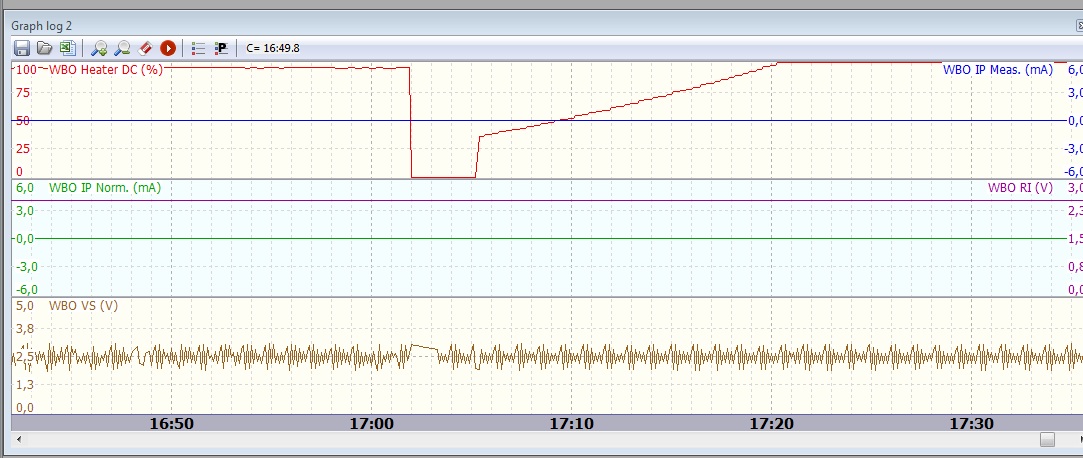Export the graph data to Excel
Image resolution: width=1083 pixels, height=458 pixels.
(x=66, y=47)
